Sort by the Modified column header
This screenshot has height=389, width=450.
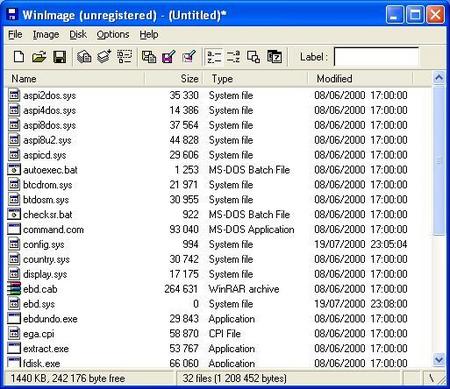360,79
